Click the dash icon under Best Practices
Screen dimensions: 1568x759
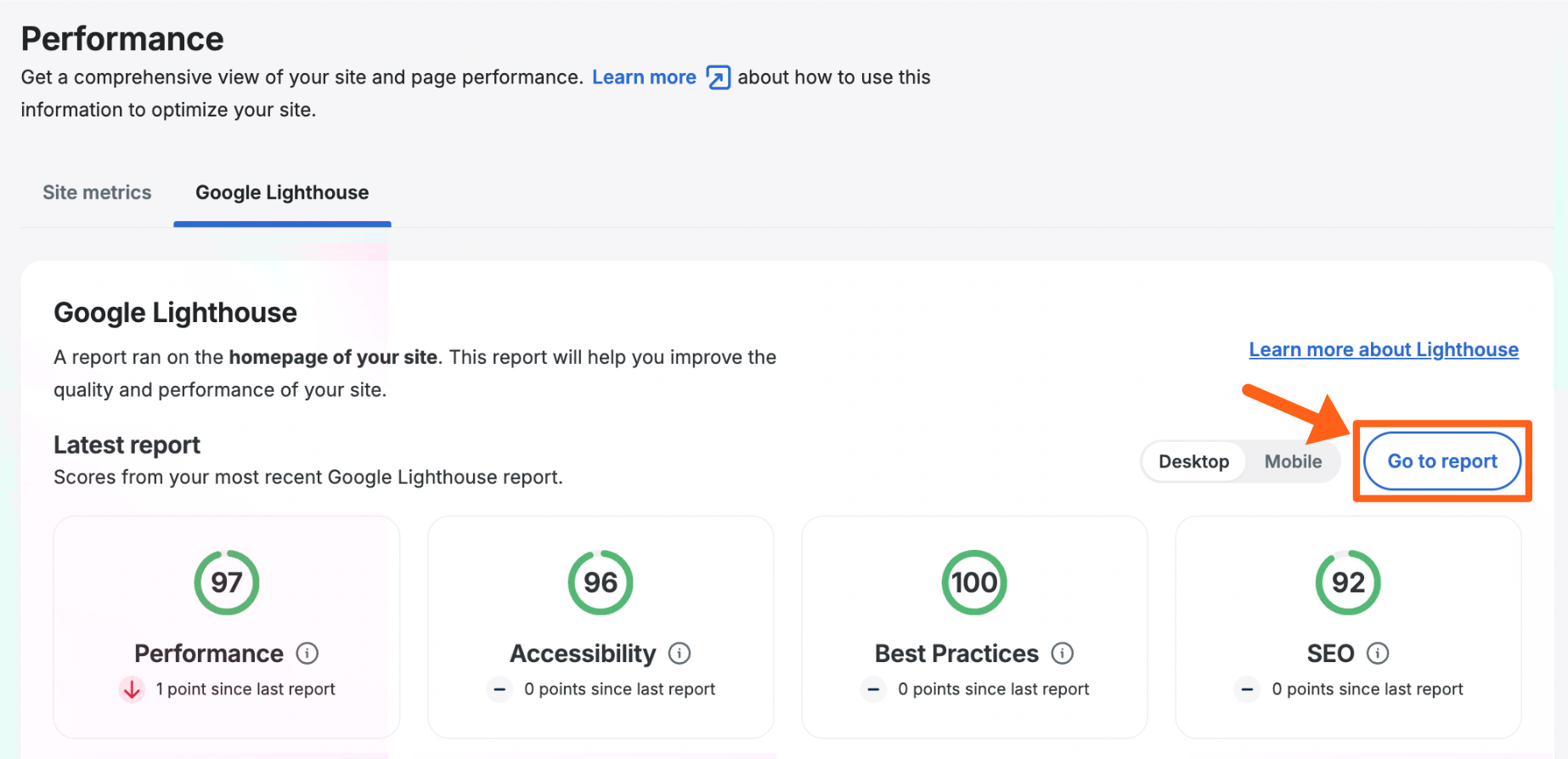pos(873,689)
